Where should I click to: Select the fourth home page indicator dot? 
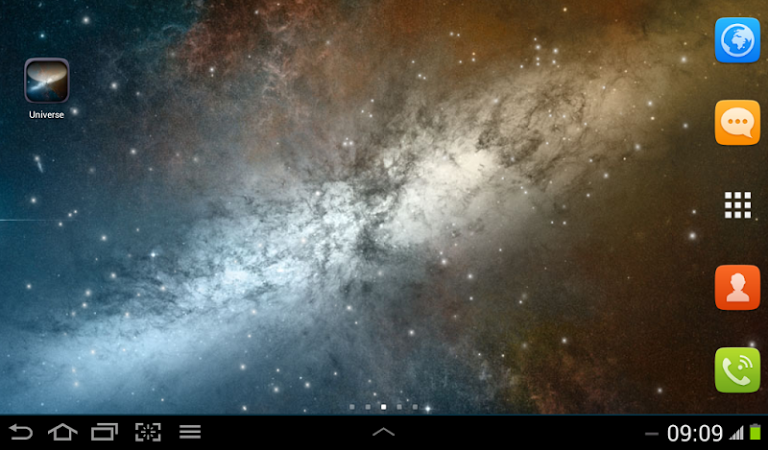click(x=399, y=407)
